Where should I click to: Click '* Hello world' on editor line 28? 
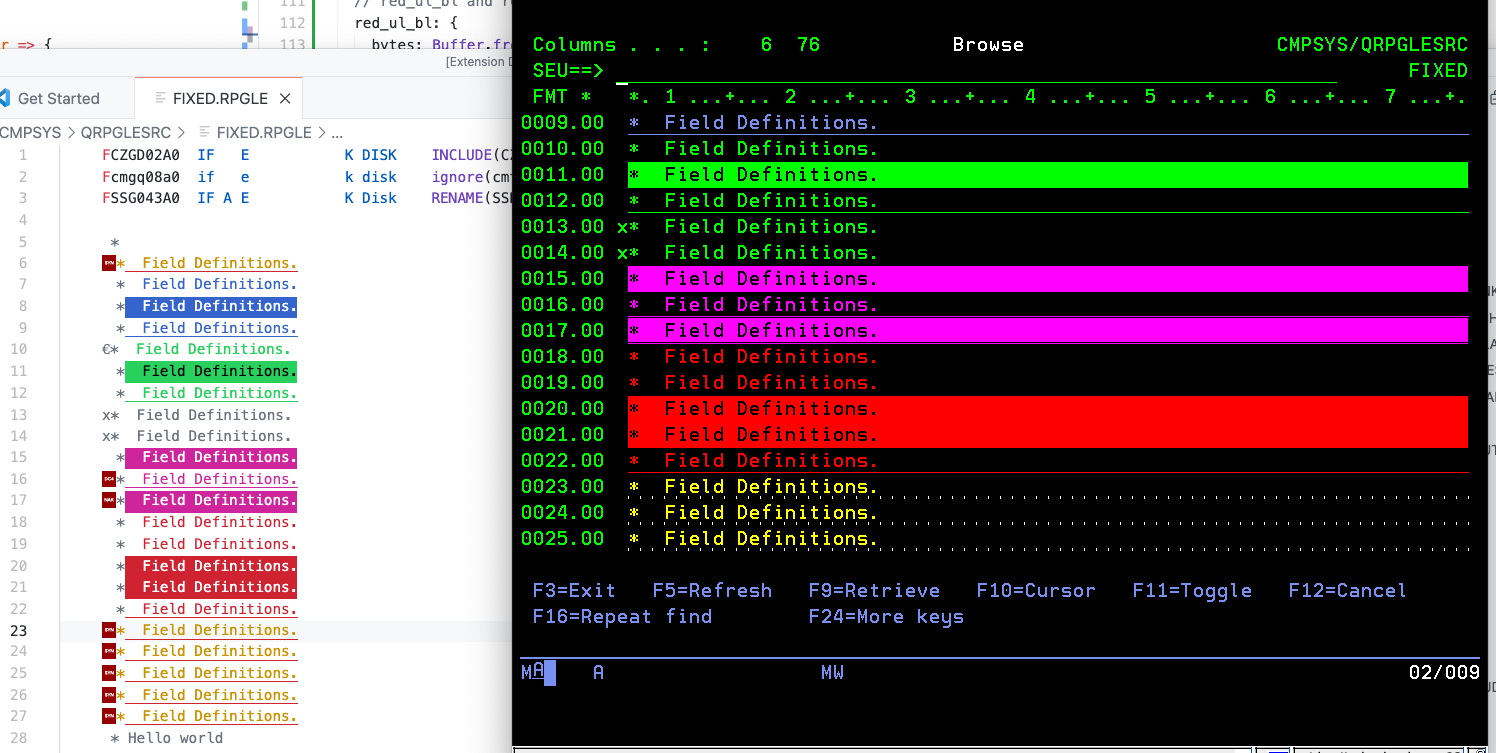(167, 738)
